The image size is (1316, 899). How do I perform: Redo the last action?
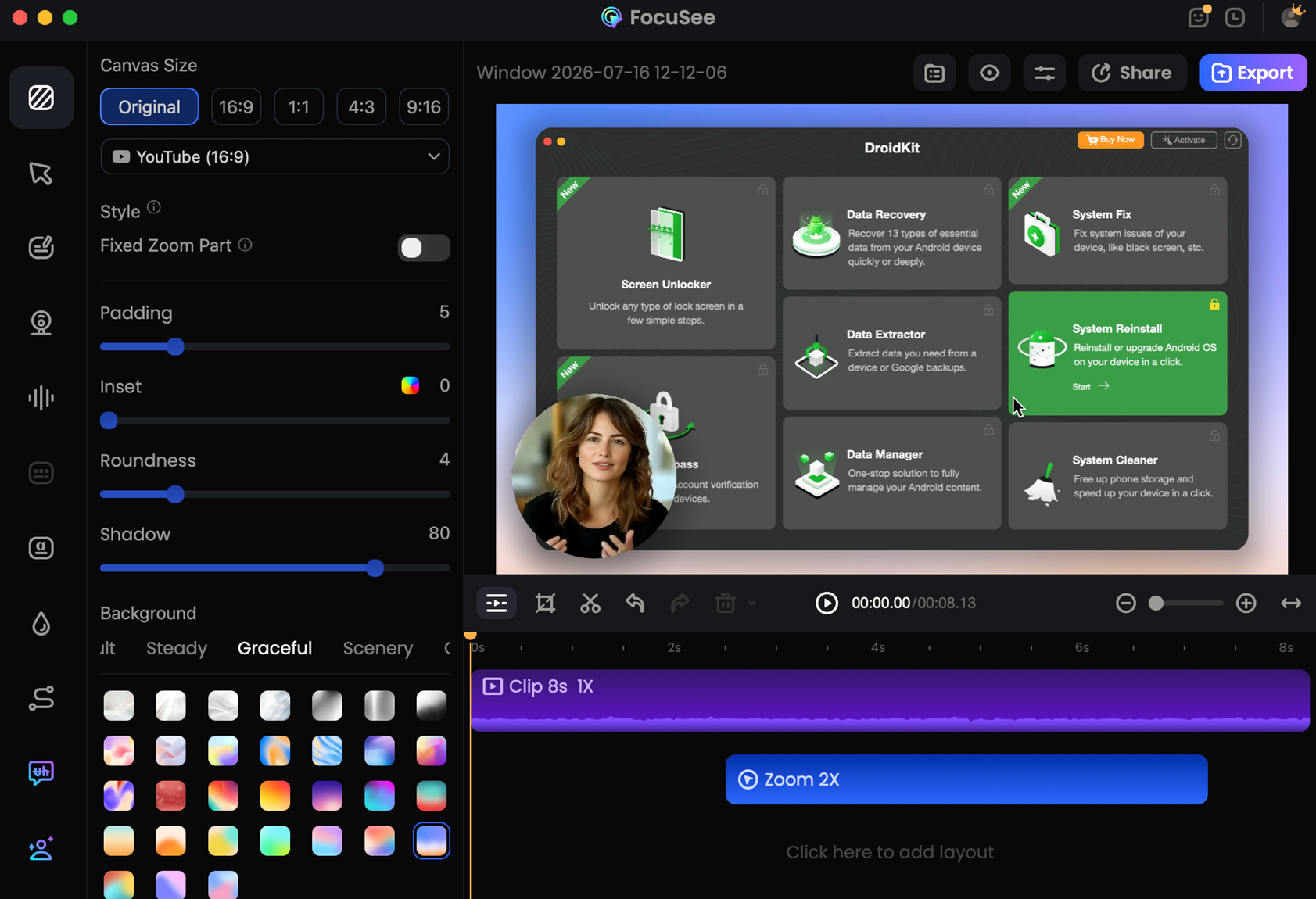pos(680,603)
